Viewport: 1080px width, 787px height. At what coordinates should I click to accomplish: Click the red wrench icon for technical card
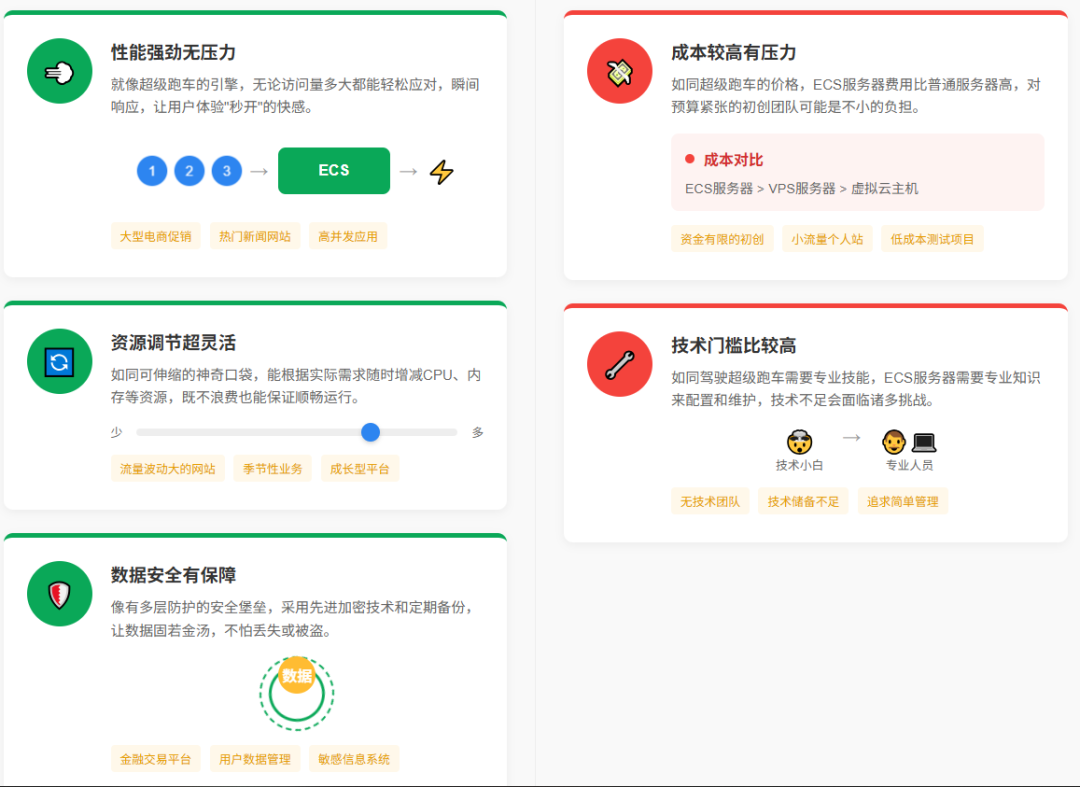(x=619, y=364)
